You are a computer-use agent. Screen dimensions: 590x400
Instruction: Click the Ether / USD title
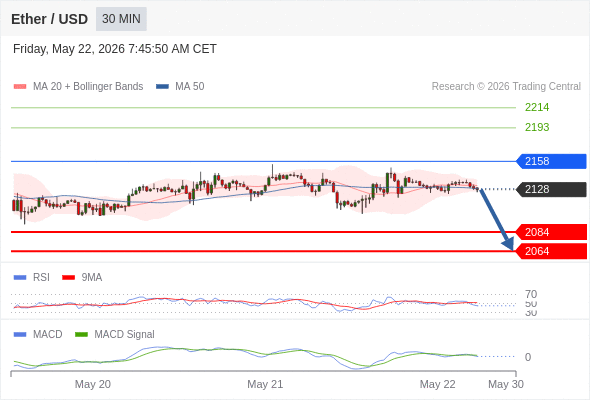[49, 19]
